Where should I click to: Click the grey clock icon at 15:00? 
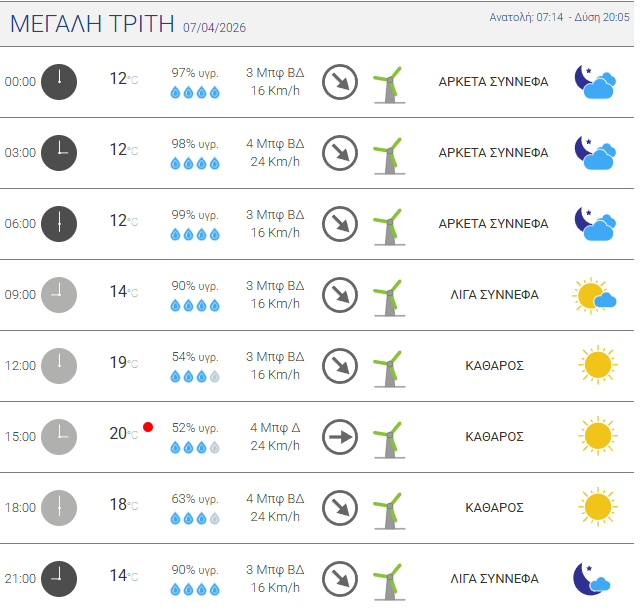tap(59, 436)
